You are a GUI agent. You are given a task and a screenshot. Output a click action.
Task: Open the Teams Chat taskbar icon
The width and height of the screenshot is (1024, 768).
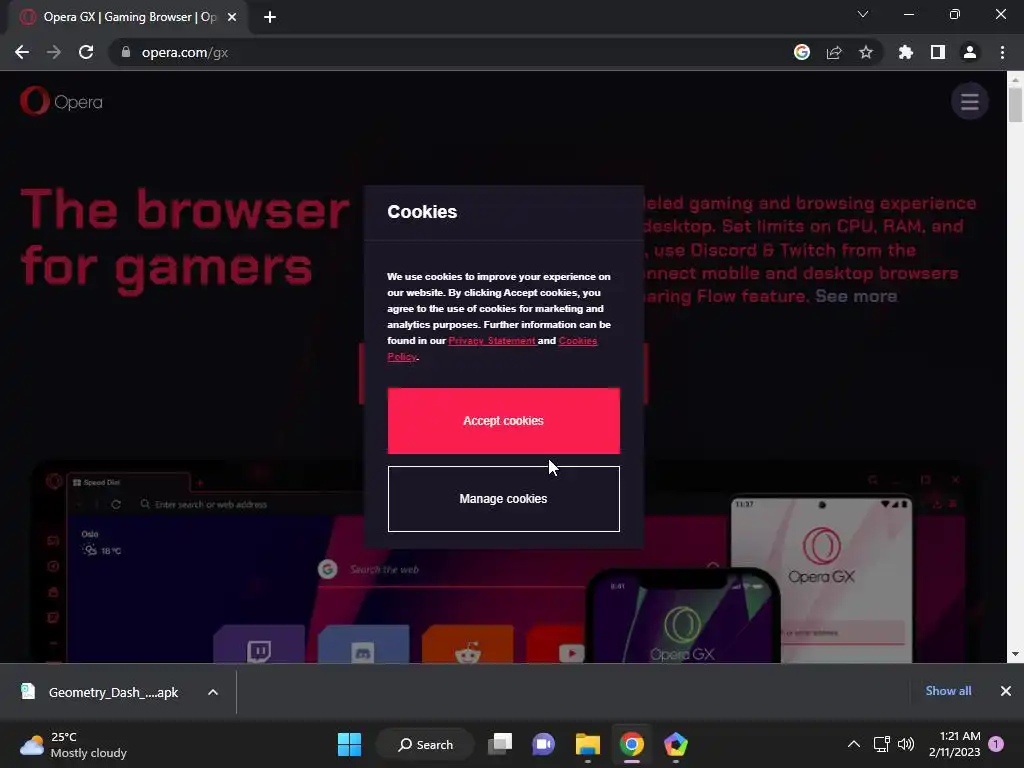pyautogui.click(x=543, y=744)
